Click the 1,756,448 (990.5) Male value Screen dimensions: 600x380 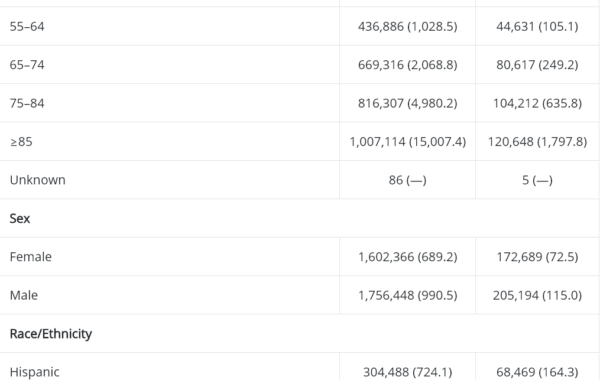(x=407, y=295)
